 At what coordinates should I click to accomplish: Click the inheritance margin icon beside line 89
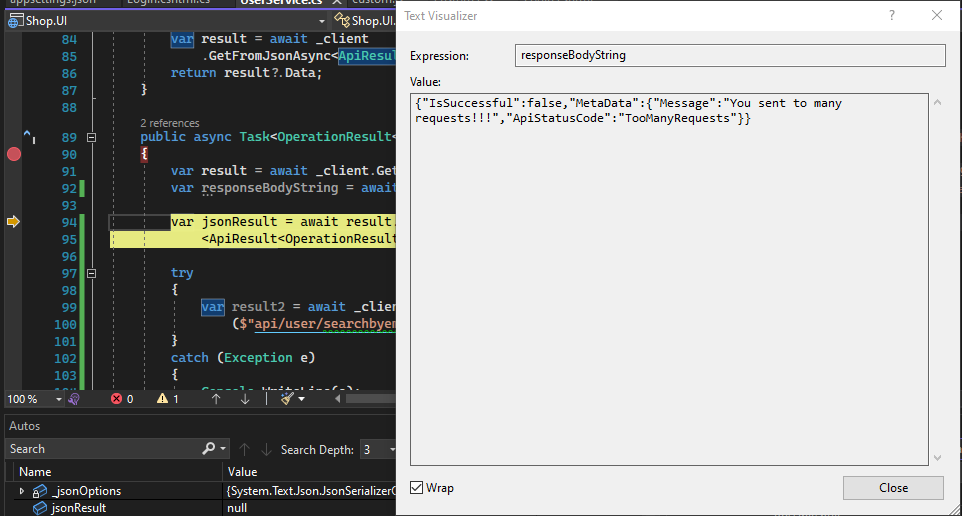tap(29, 136)
